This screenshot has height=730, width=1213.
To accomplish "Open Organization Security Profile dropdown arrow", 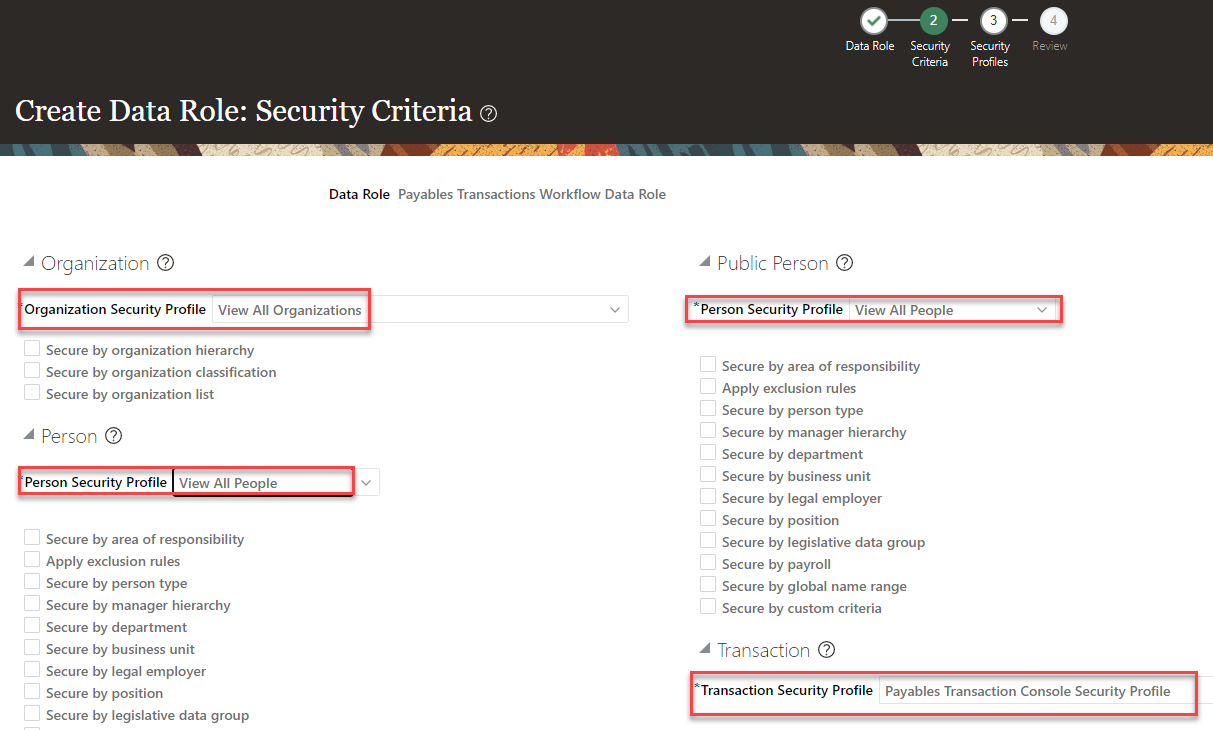I will 615,310.
